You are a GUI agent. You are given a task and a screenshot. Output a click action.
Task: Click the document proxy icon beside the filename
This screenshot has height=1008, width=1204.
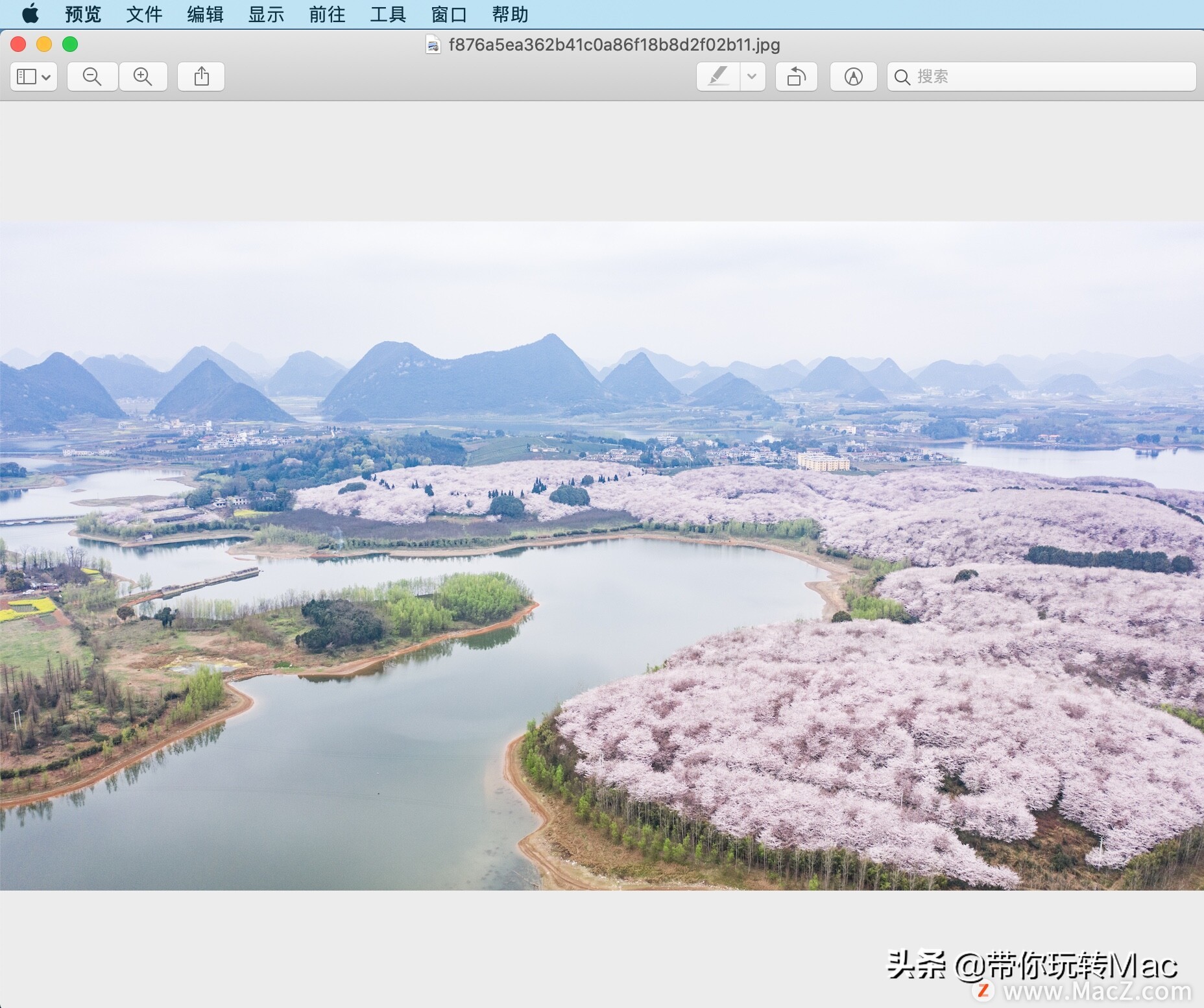(433, 45)
